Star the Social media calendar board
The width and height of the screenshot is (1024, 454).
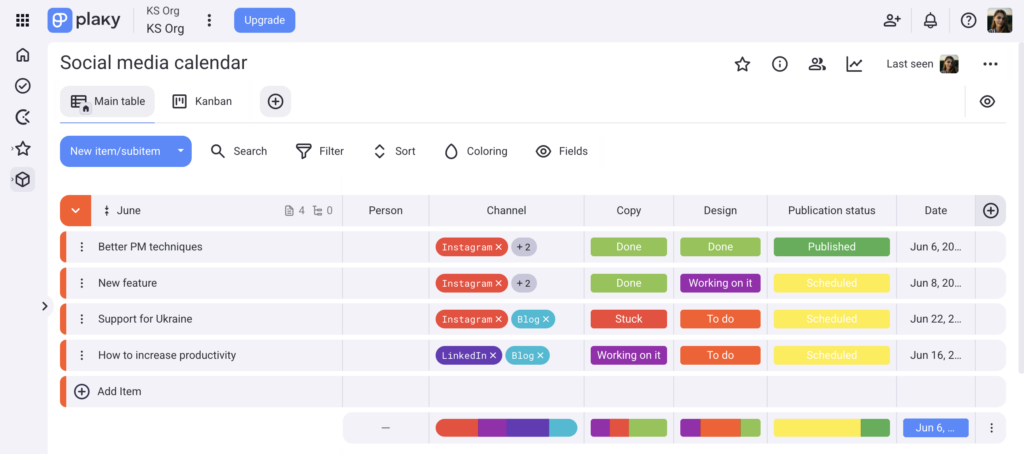point(742,64)
